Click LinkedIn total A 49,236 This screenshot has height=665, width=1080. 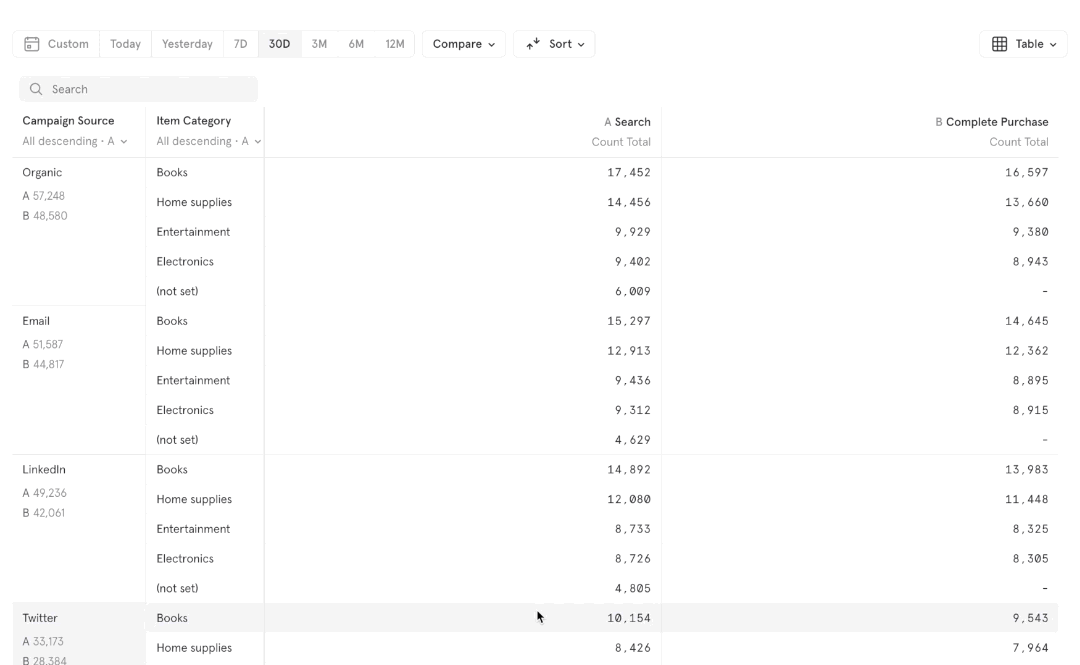click(45, 493)
